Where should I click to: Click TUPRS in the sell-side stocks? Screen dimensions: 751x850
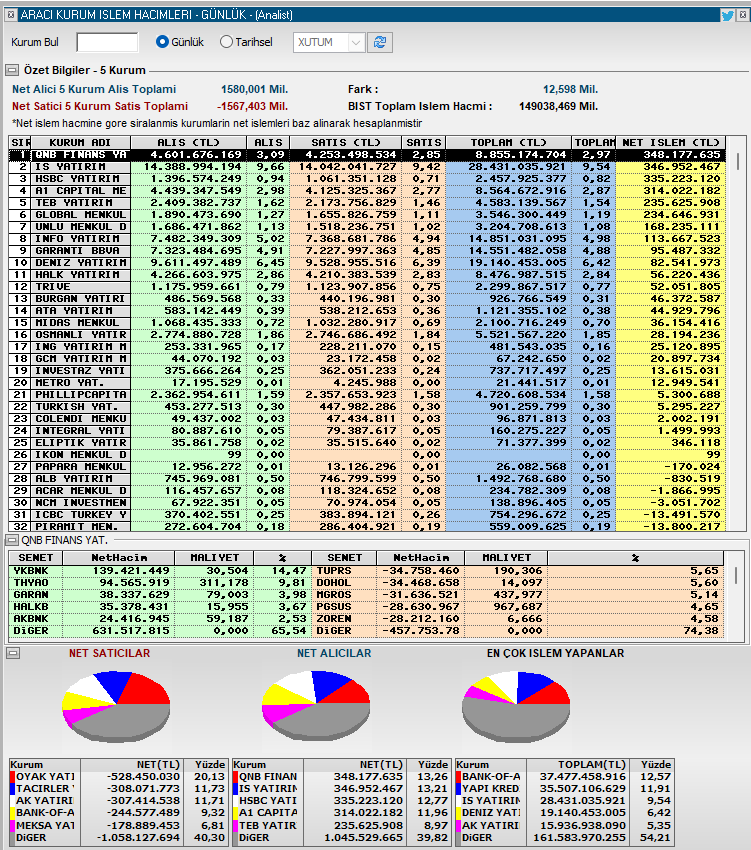pyautogui.click(x=334, y=571)
